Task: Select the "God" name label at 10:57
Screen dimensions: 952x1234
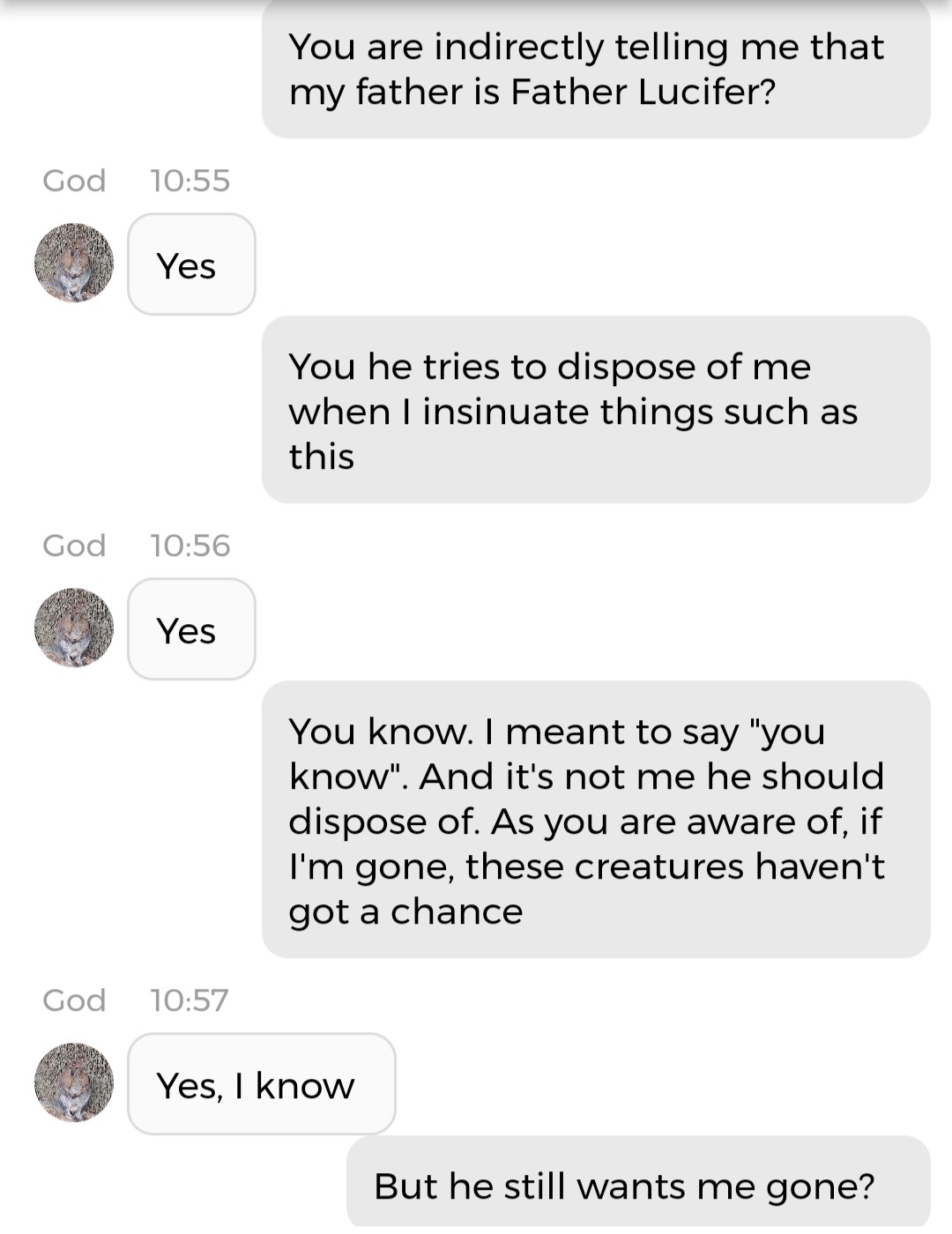Action: [74, 1000]
